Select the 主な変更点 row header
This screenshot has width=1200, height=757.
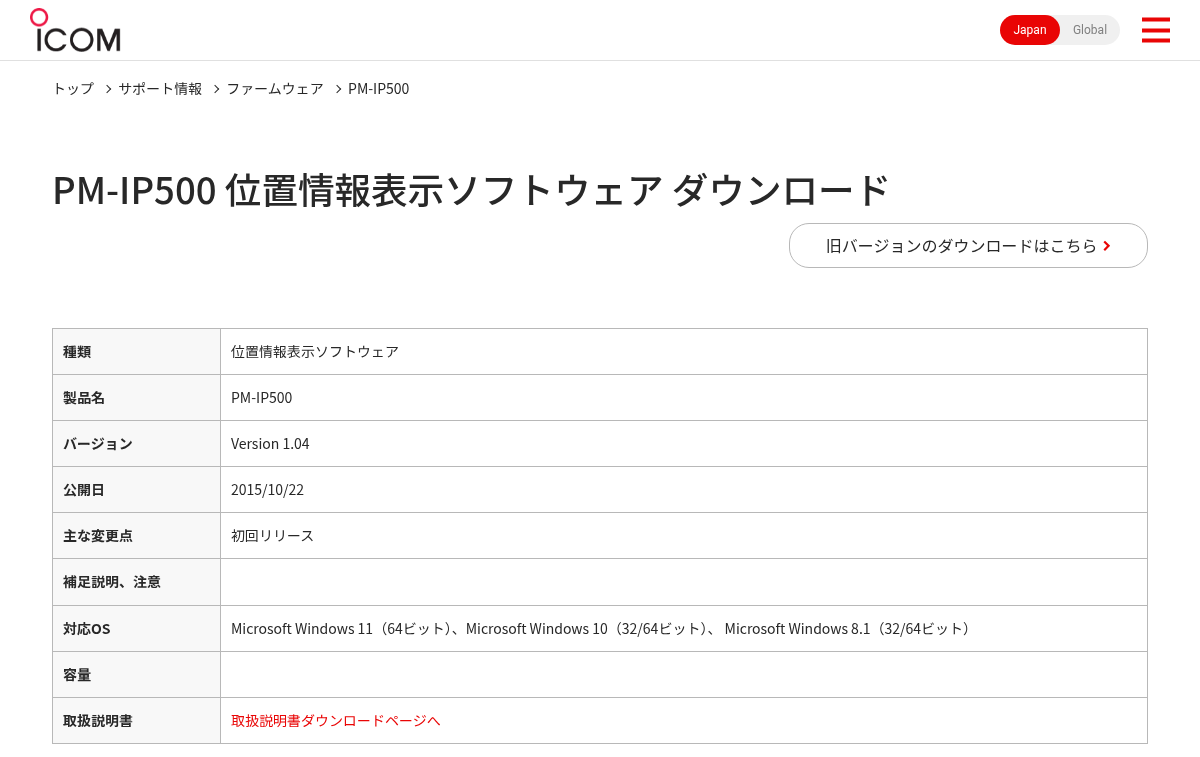136,536
